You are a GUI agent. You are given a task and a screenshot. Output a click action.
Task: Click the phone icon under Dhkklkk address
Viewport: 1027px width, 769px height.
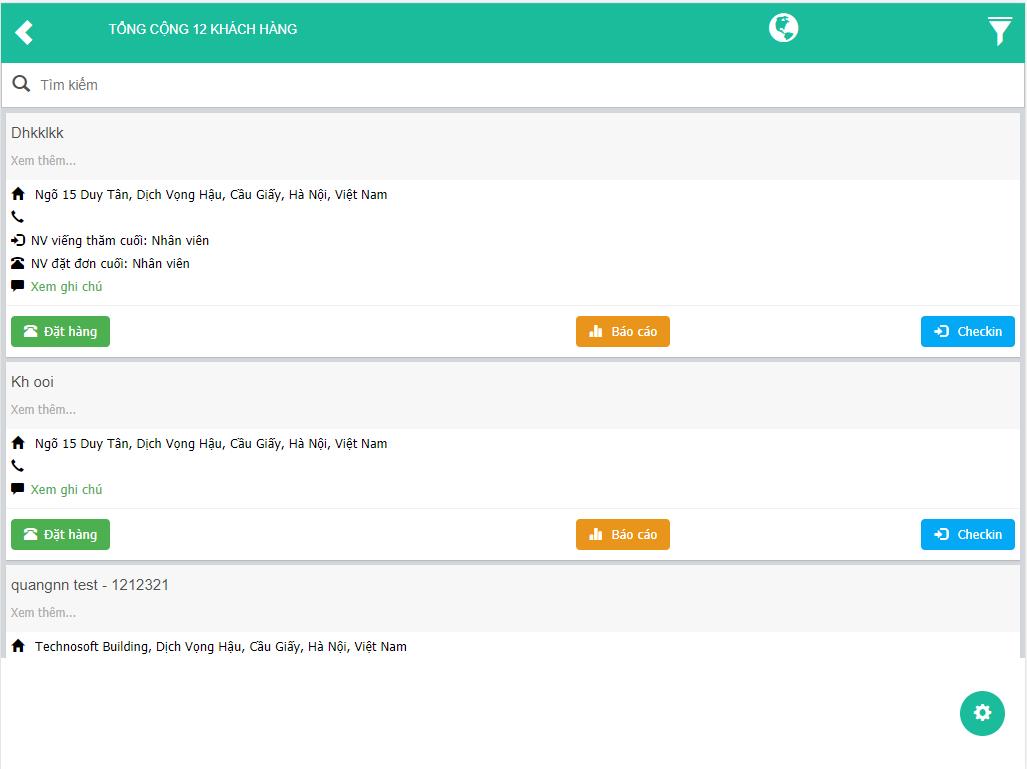pyautogui.click(x=18, y=217)
